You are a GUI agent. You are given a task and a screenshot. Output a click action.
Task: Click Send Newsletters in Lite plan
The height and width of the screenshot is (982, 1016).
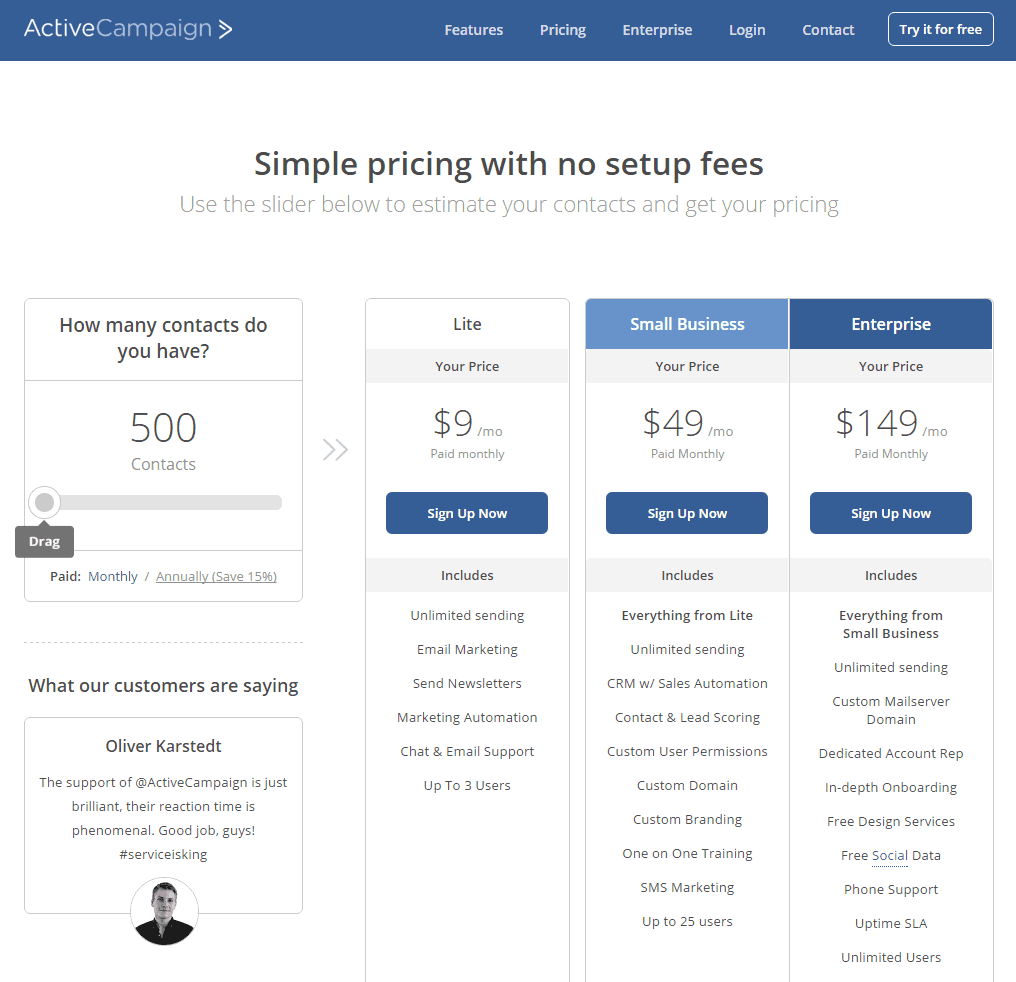(467, 683)
